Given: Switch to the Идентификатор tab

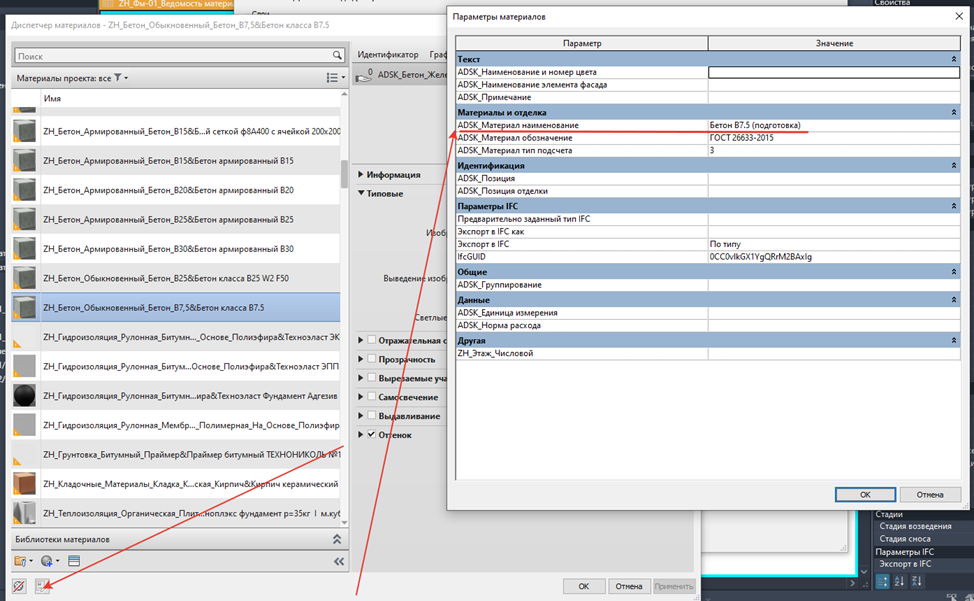Looking at the screenshot, I should tap(388, 55).
